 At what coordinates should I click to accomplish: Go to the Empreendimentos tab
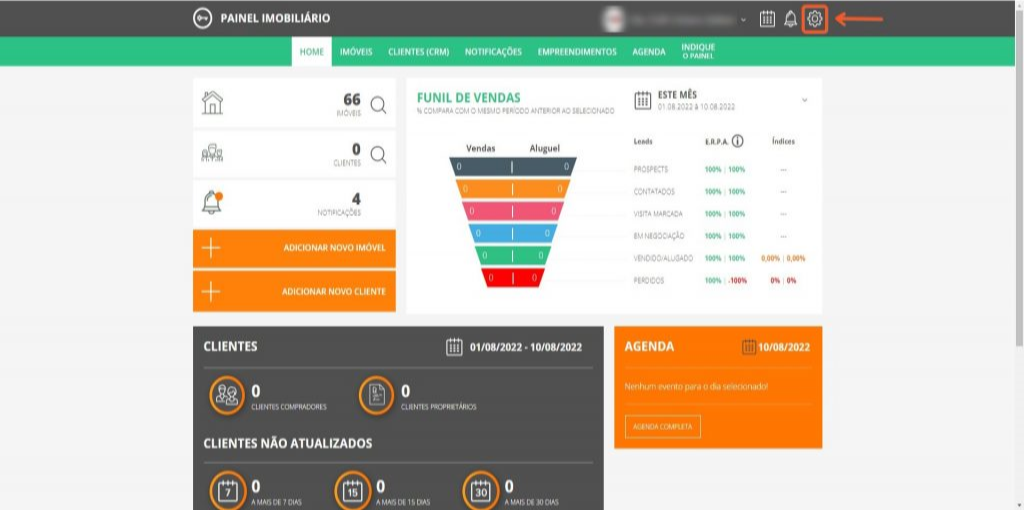click(x=577, y=52)
